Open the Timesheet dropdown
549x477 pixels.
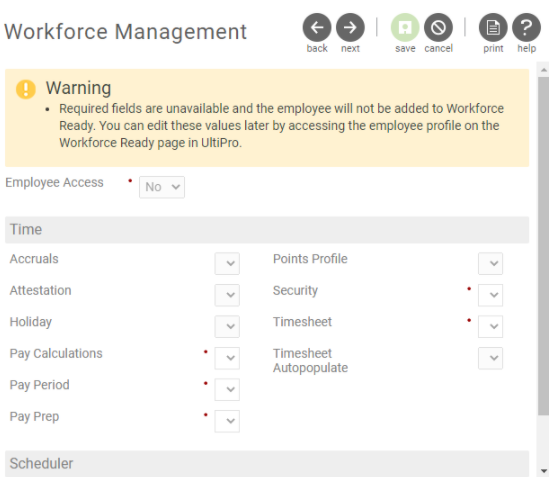pyautogui.click(x=491, y=326)
